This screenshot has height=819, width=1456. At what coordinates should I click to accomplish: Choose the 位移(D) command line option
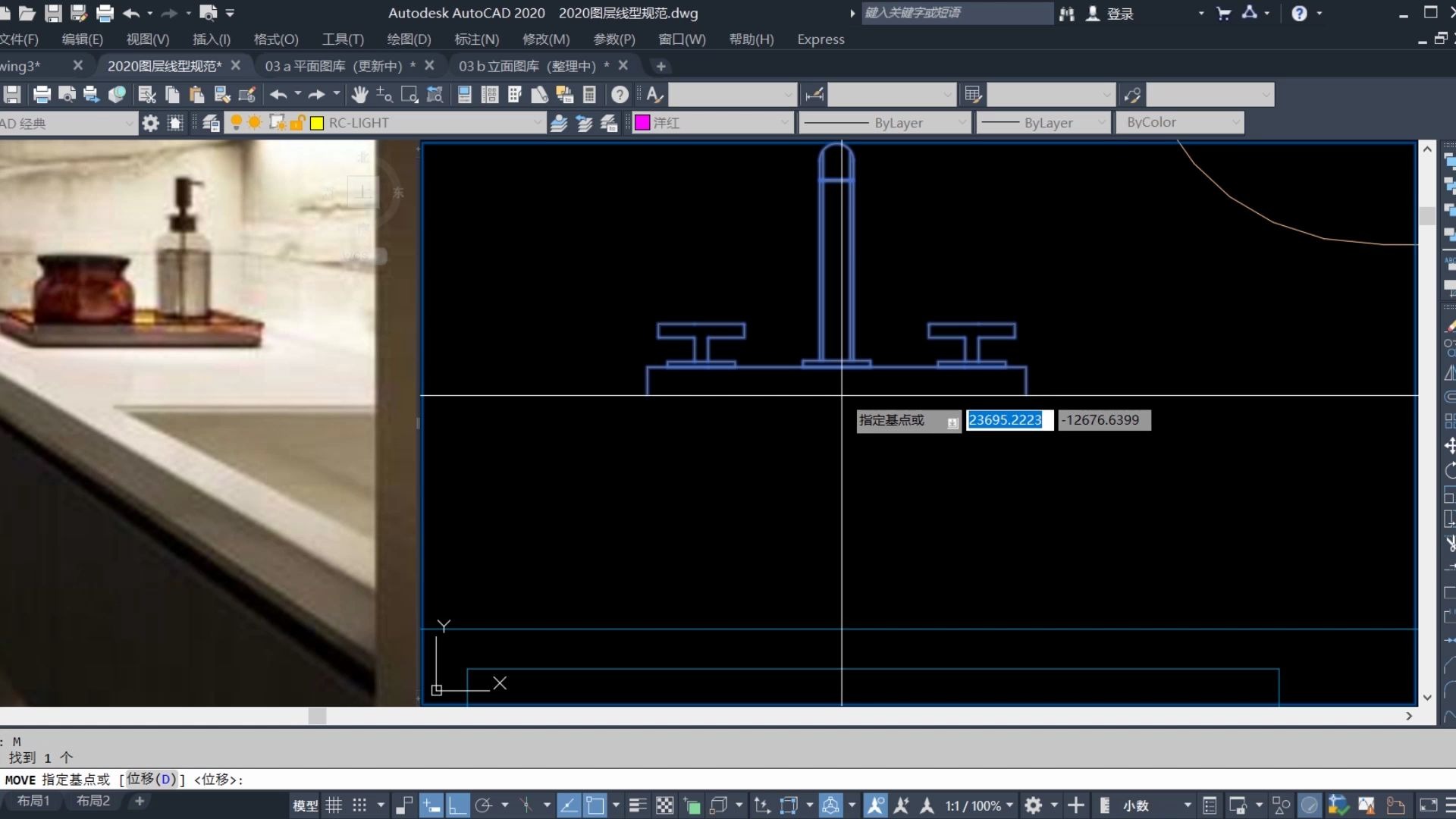click(x=152, y=779)
